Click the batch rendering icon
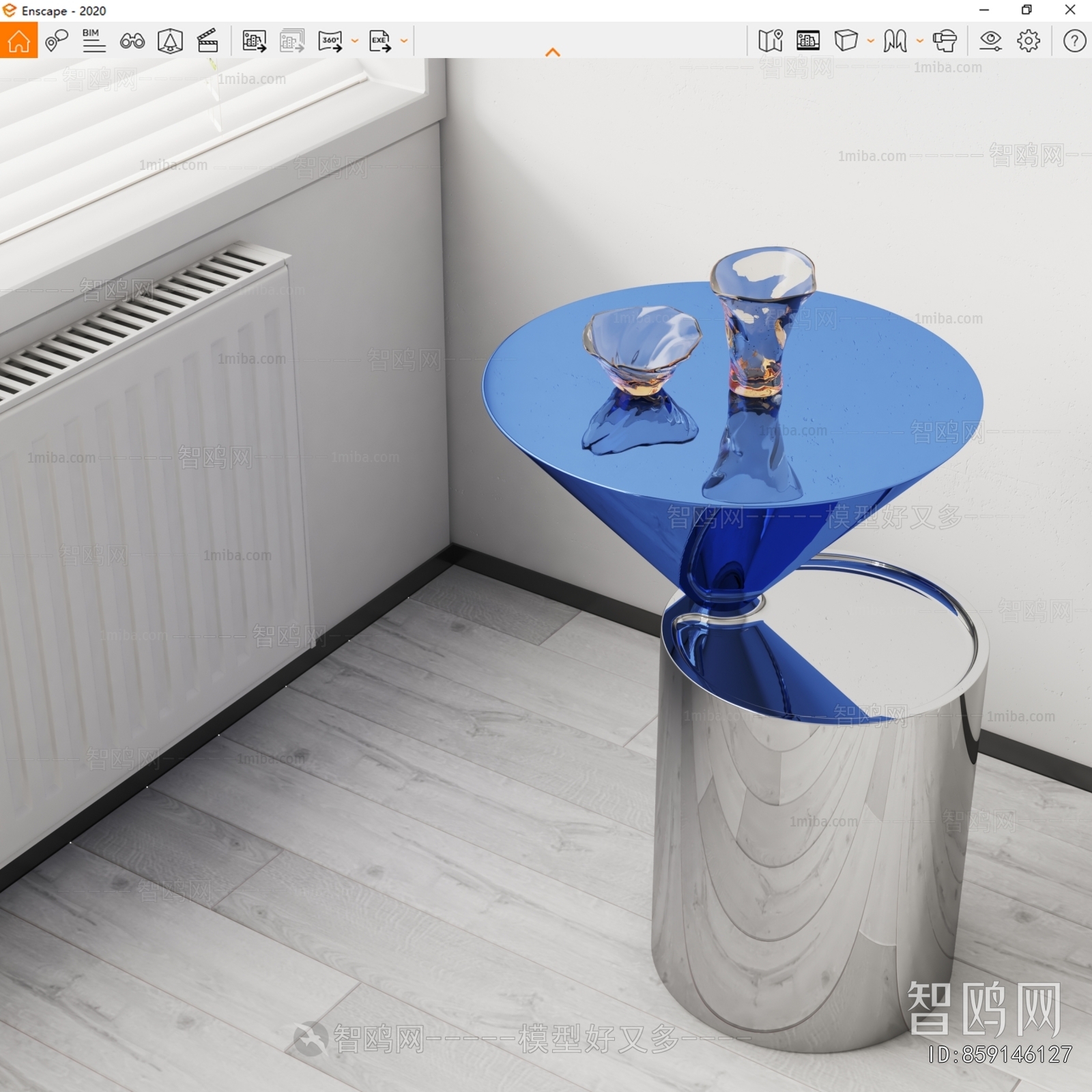1092x1092 pixels. [x=292, y=41]
